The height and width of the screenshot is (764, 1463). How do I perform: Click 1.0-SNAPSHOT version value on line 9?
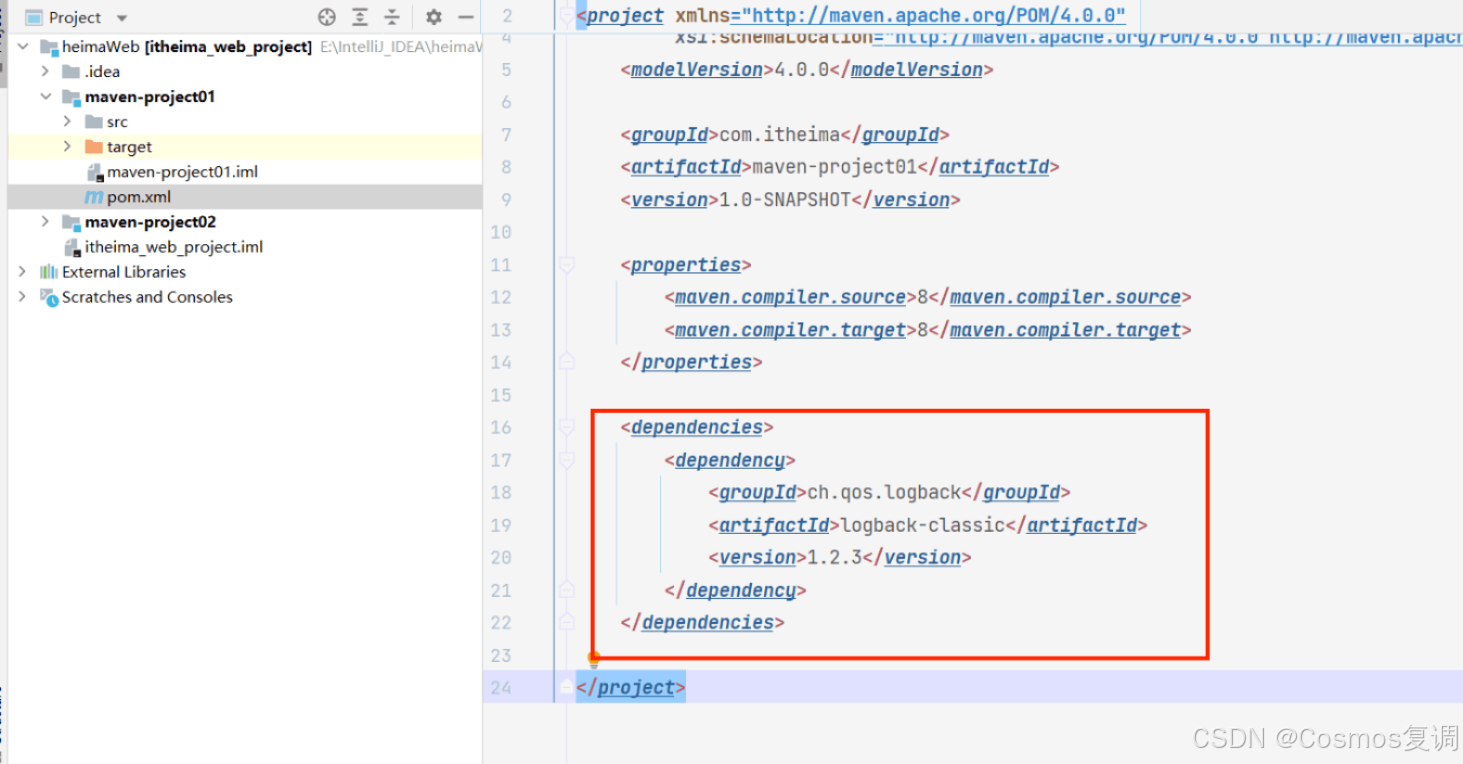(x=785, y=199)
